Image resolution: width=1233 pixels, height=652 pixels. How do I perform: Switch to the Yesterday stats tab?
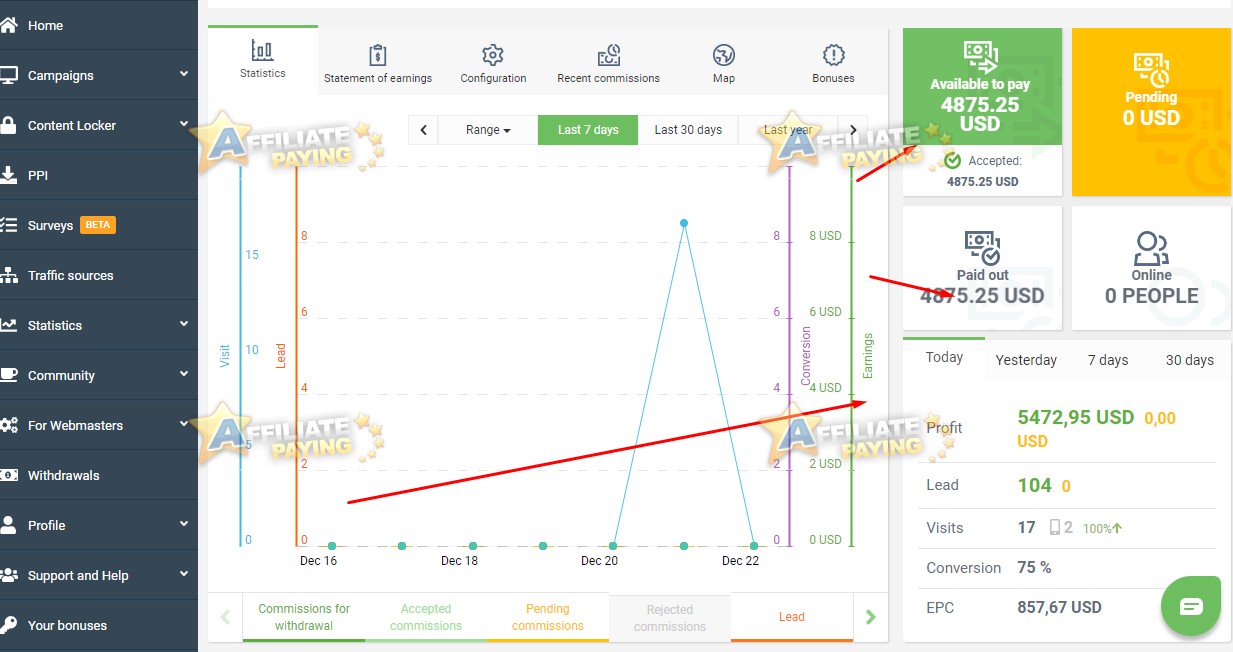[1026, 359]
